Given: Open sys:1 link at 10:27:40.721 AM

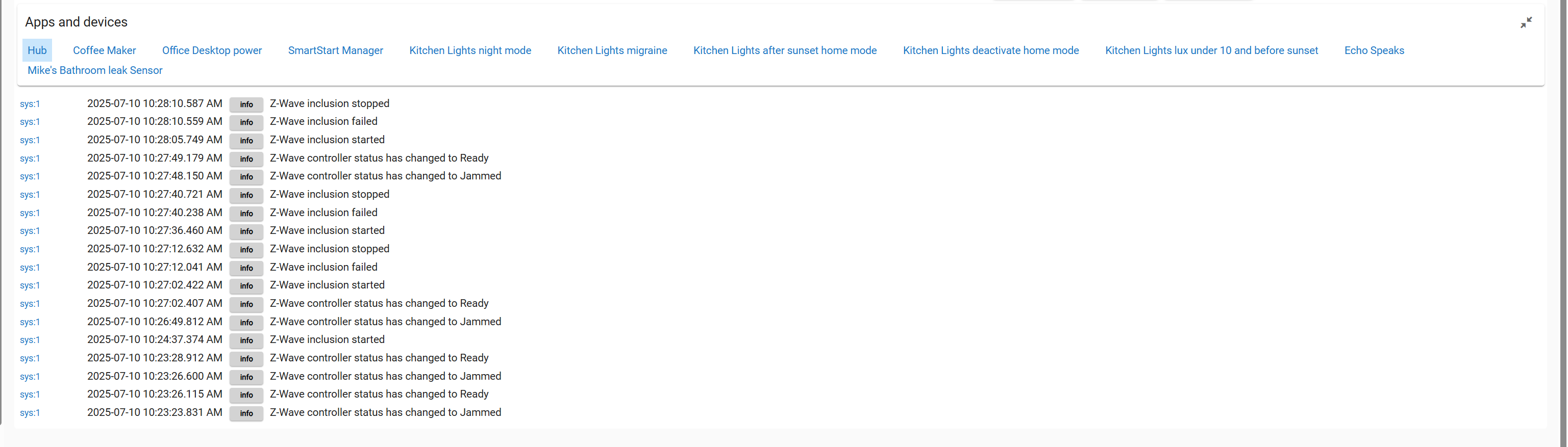Looking at the screenshot, I should (30, 195).
